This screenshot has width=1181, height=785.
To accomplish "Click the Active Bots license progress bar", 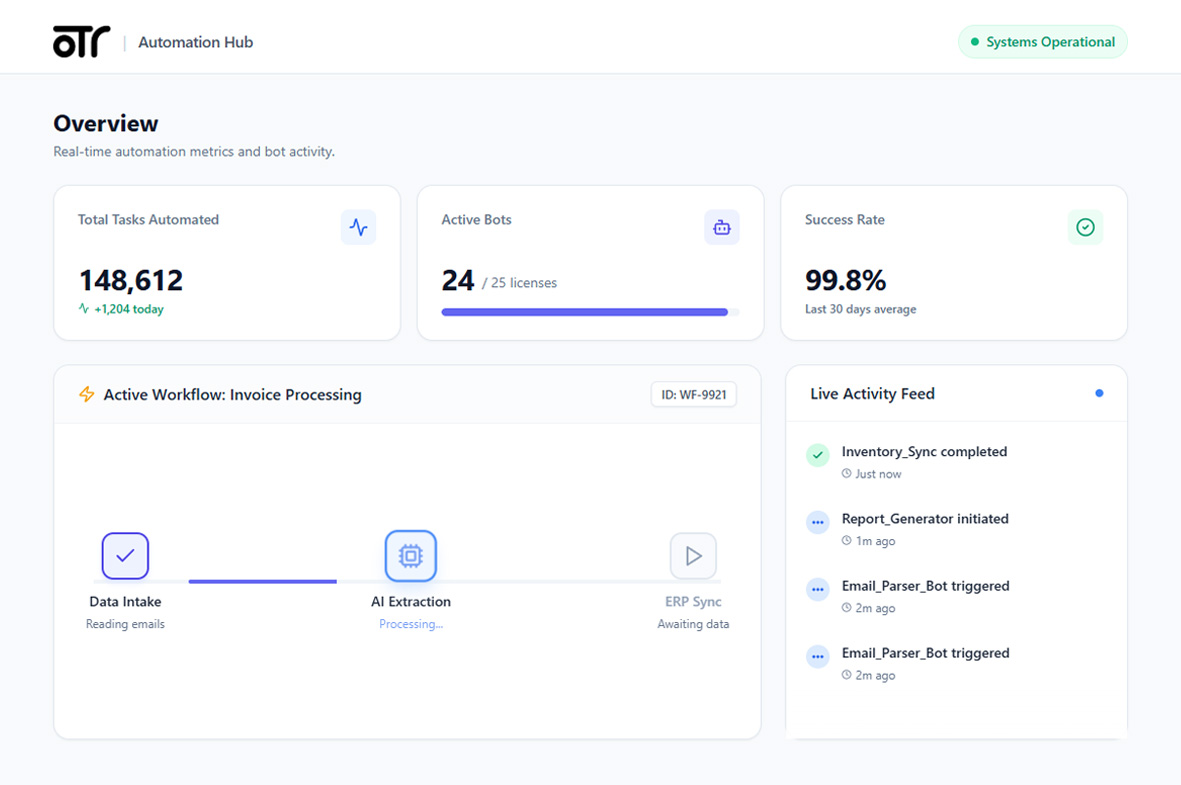I will click(x=590, y=312).
